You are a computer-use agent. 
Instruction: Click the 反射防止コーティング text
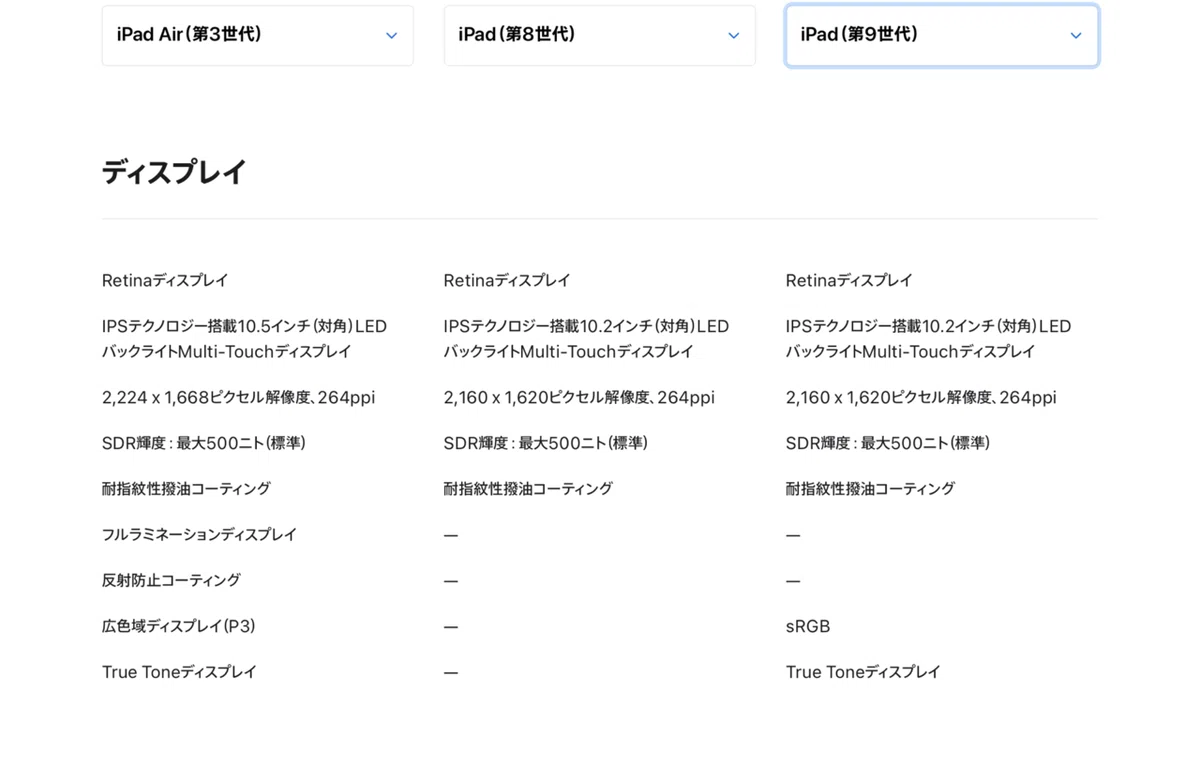pyautogui.click(x=171, y=580)
